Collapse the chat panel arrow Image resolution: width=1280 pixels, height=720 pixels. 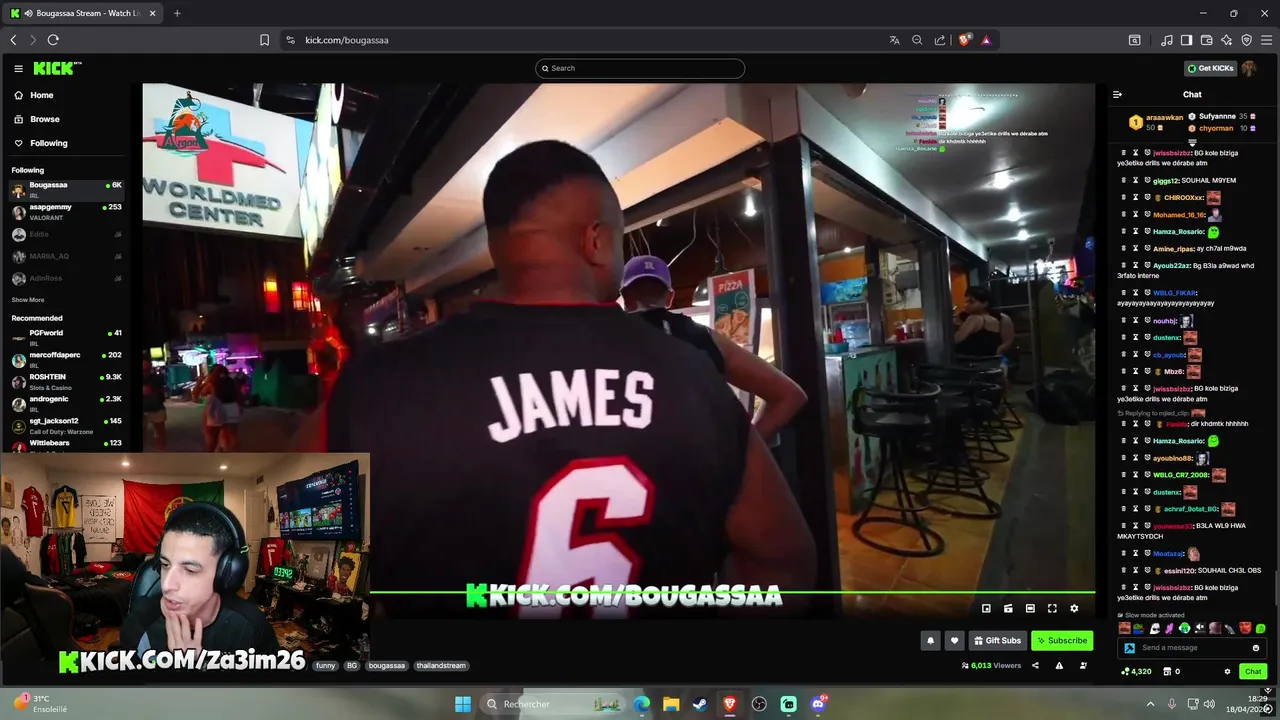point(1117,95)
